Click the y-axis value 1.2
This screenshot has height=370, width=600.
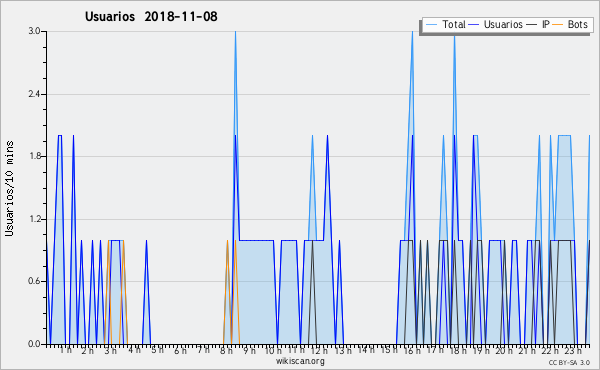[x=34, y=219]
